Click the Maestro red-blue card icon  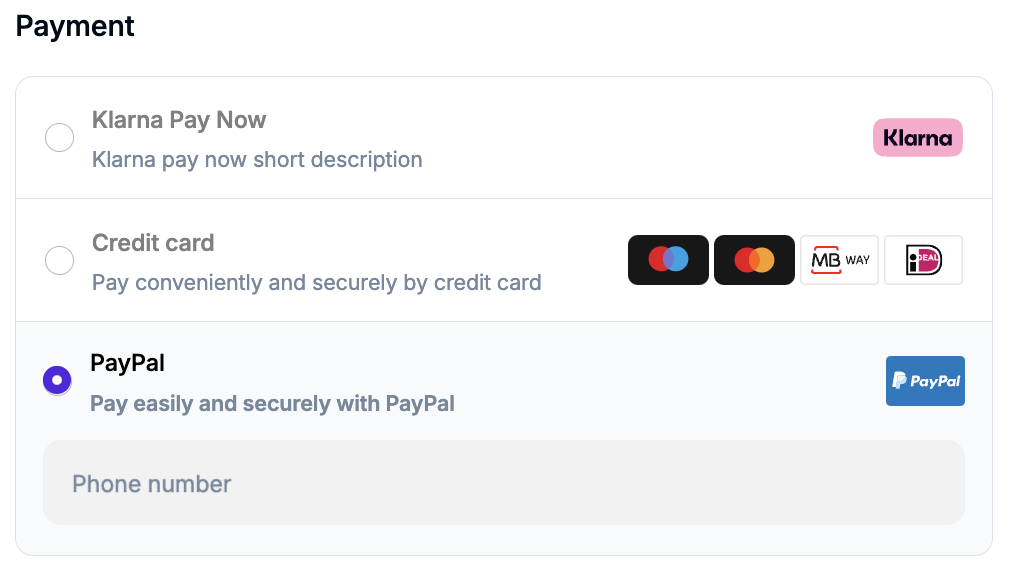pyautogui.click(x=668, y=260)
